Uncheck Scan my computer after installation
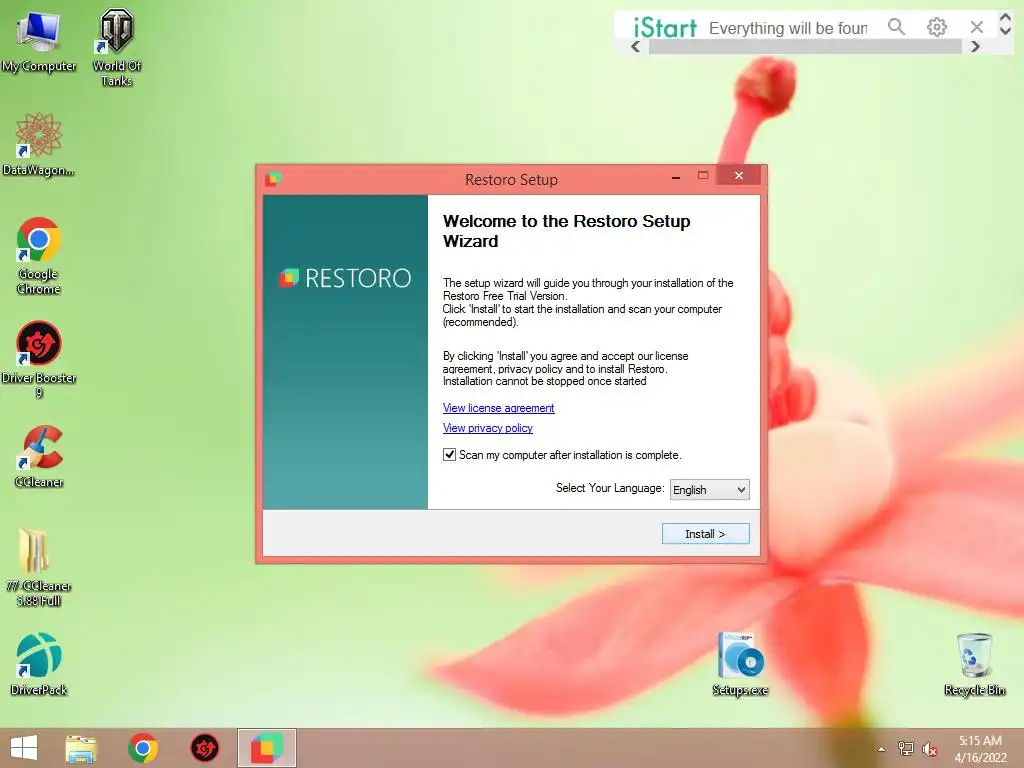The width and height of the screenshot is (1024, 768). click(x=449, y=455)
